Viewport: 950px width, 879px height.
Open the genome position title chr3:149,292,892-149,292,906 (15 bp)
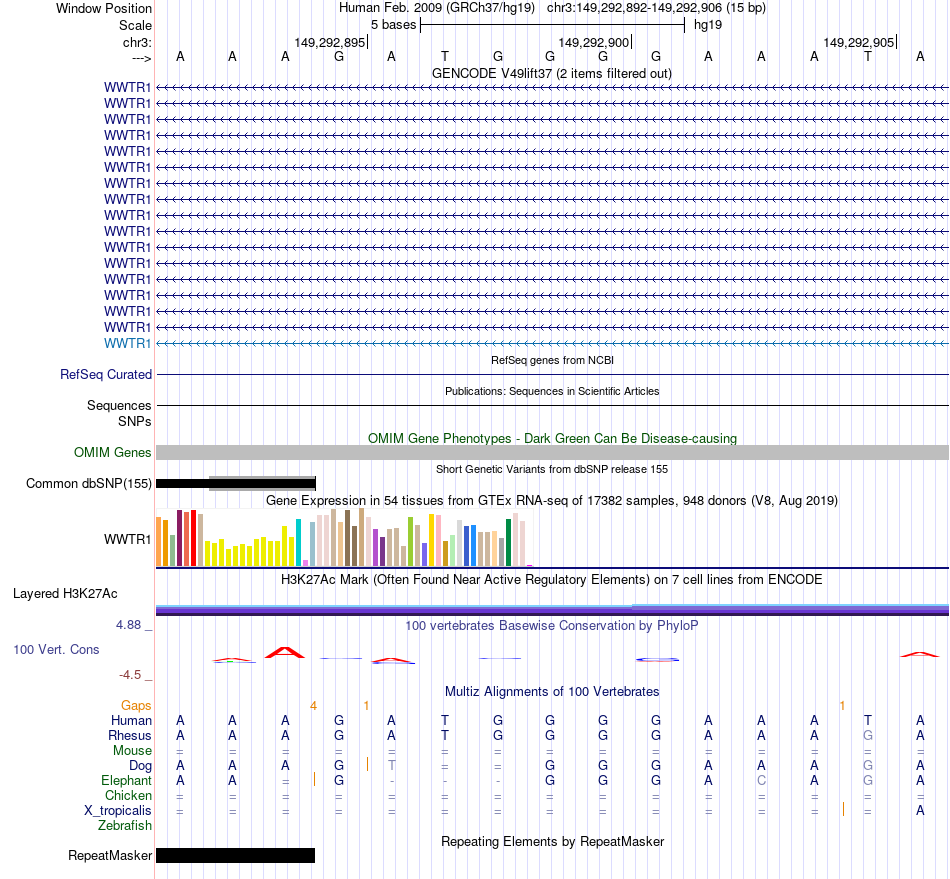tap(656, 8)
